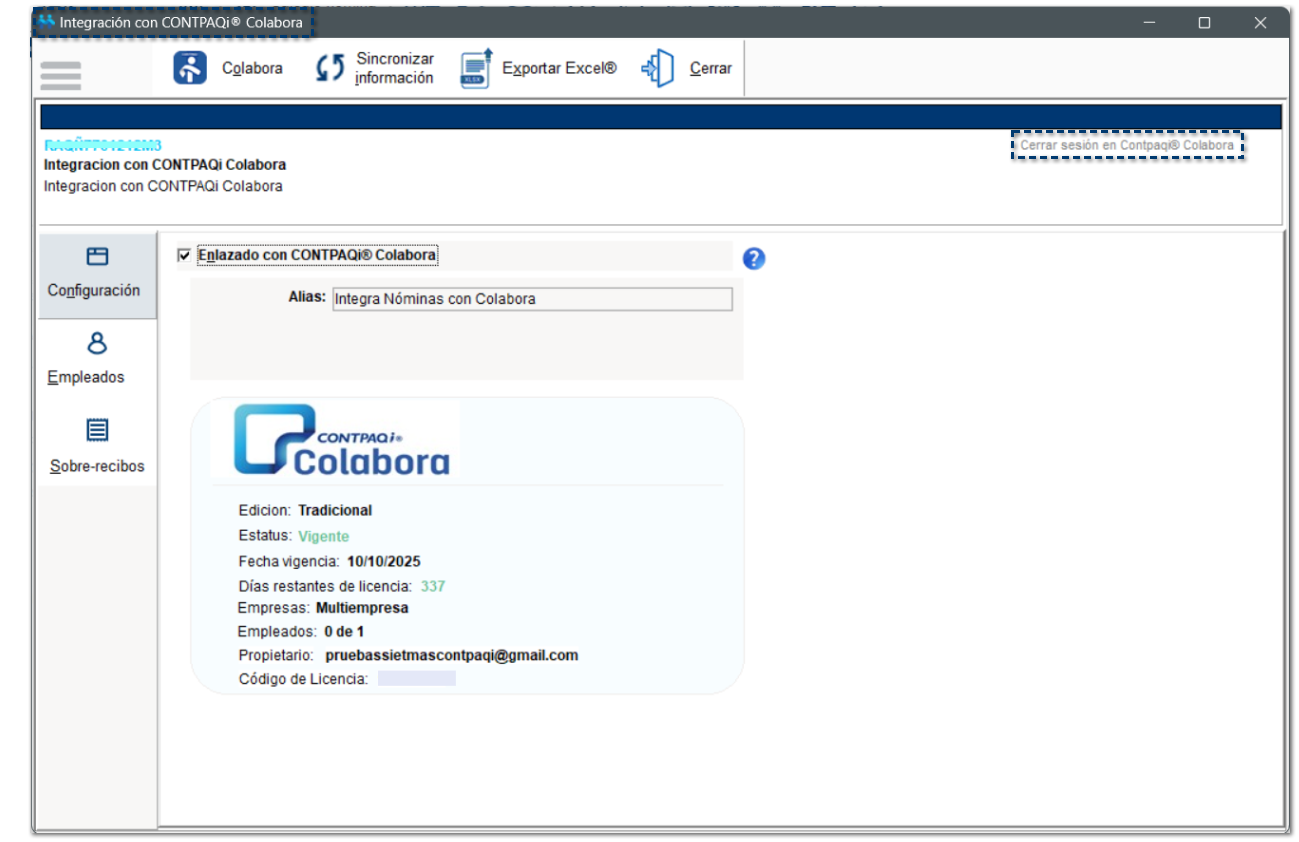Minimize the Integración con CONTPAQi window
1299x842 pixels.
(1150, 22)
